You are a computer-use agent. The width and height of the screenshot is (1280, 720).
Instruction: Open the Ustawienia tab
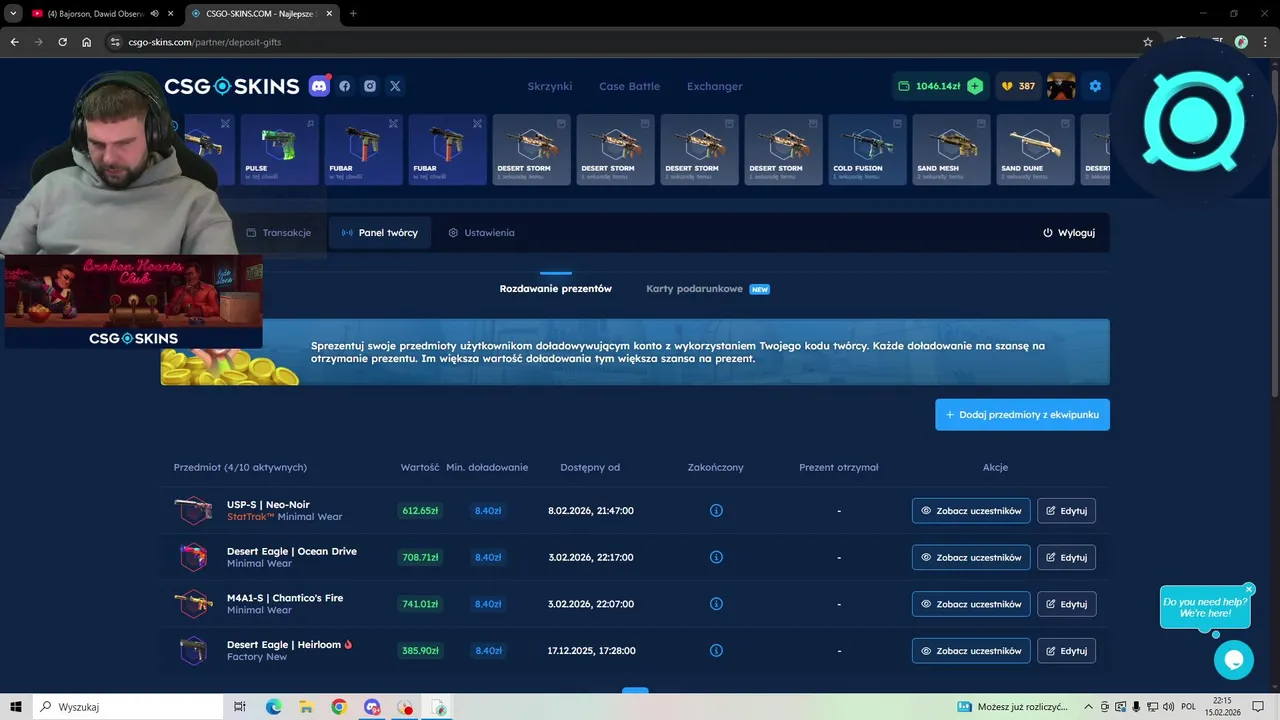tap(481, 233)
